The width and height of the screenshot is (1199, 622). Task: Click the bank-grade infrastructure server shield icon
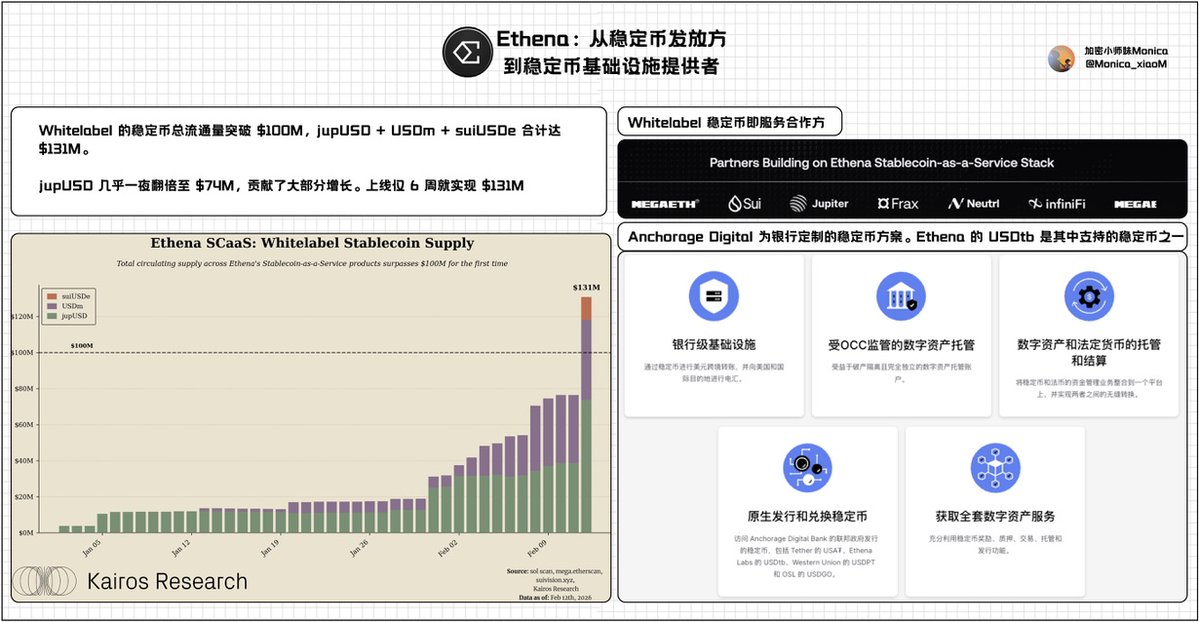tap(713, 296)
